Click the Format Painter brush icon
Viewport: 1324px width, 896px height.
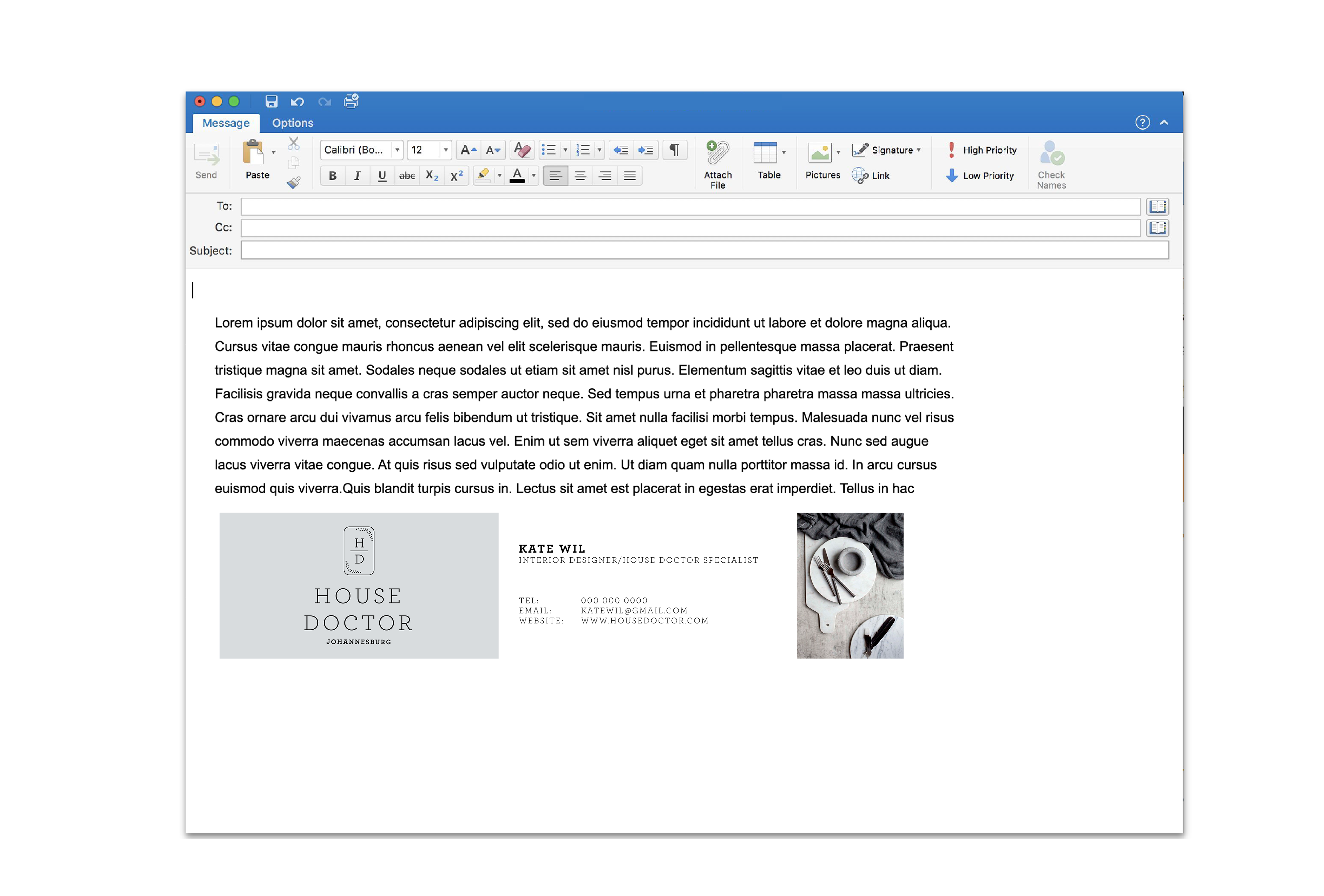coord(293,182)
